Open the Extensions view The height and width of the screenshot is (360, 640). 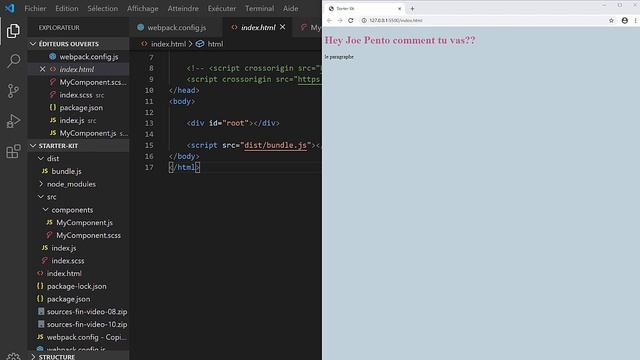[13, 151]
